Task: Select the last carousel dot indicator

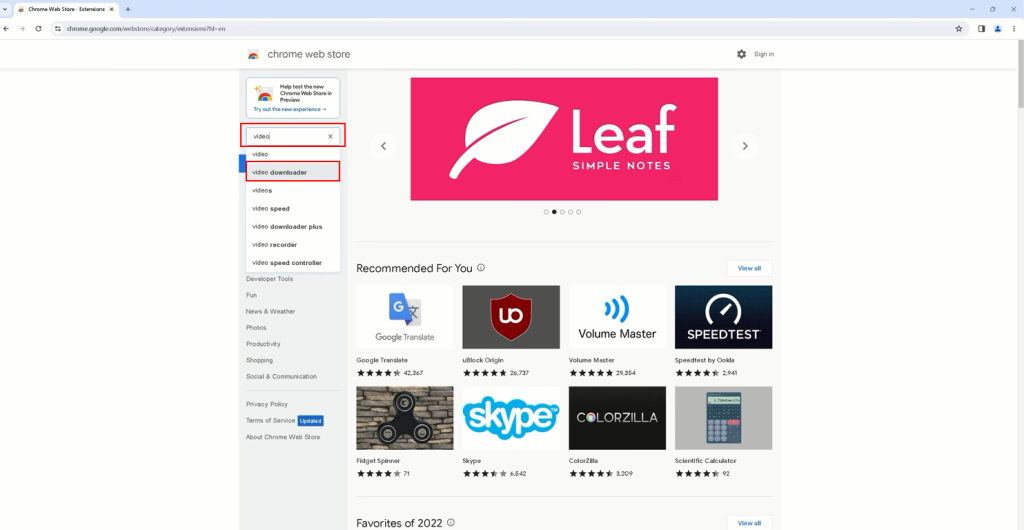Action: coord(578,212)
